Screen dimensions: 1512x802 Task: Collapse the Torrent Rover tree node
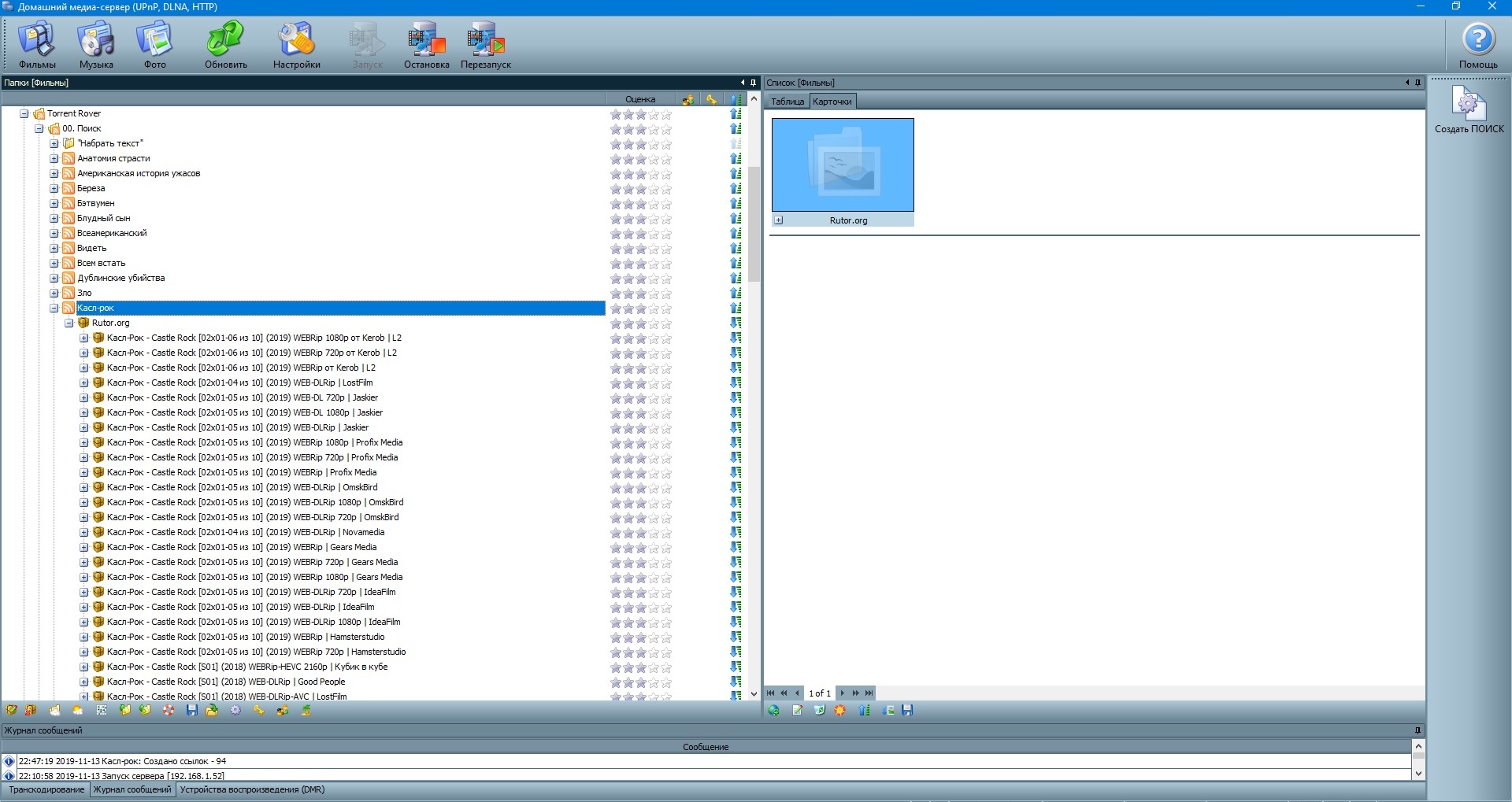(x=24, y=113)
